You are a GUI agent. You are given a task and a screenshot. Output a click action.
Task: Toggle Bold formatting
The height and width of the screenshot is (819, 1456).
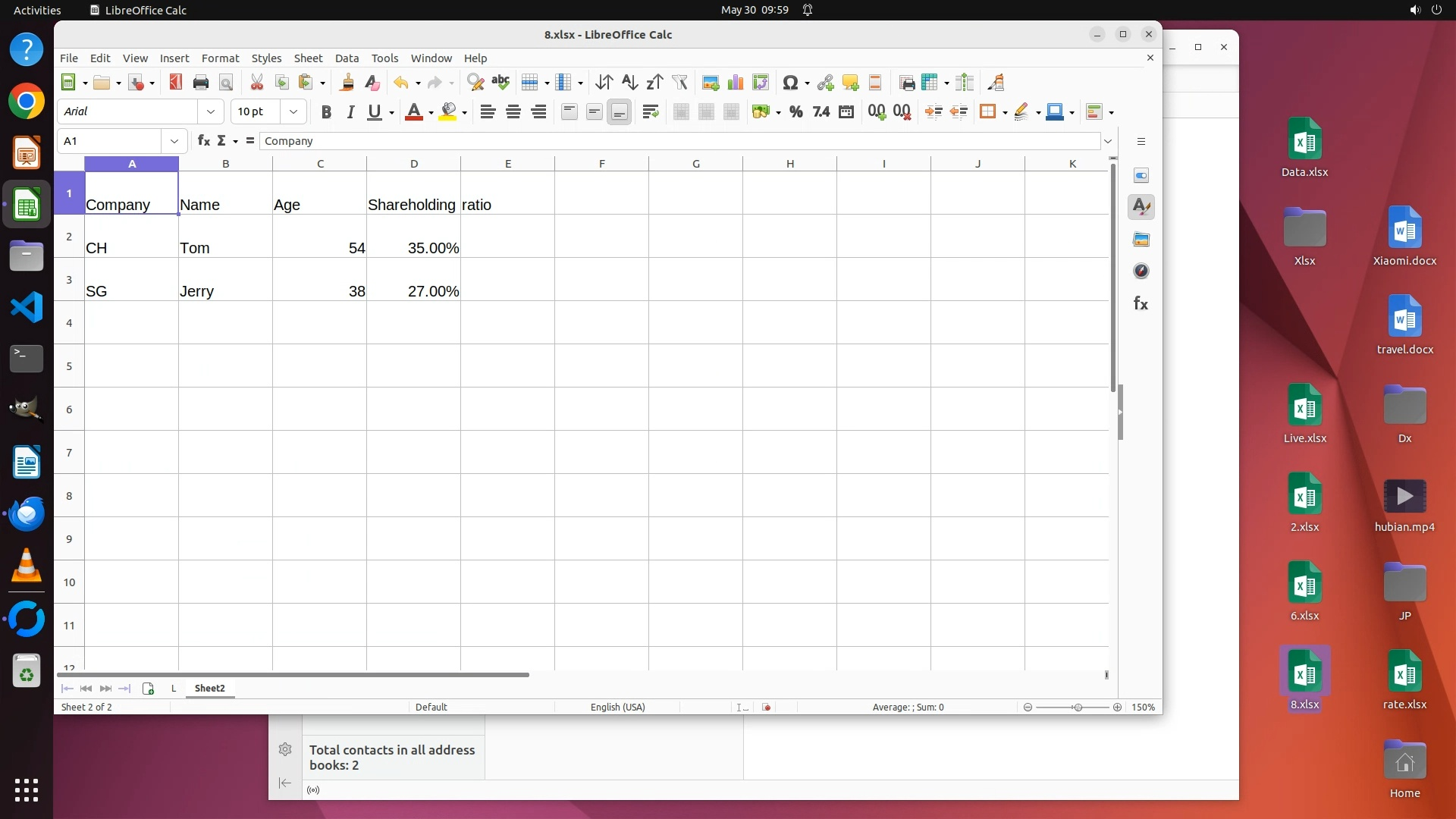click(x=326, y=112)
